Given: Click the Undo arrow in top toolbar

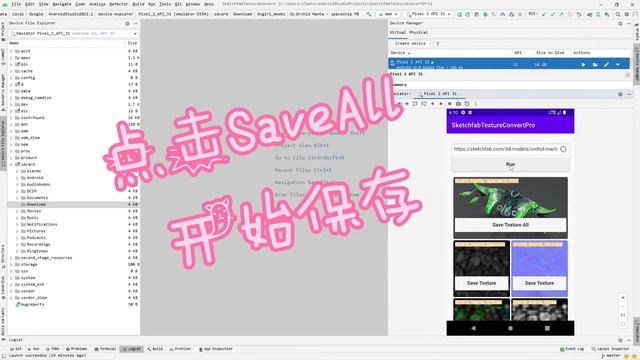Looking at the screenshot, I should coord(579,14).
